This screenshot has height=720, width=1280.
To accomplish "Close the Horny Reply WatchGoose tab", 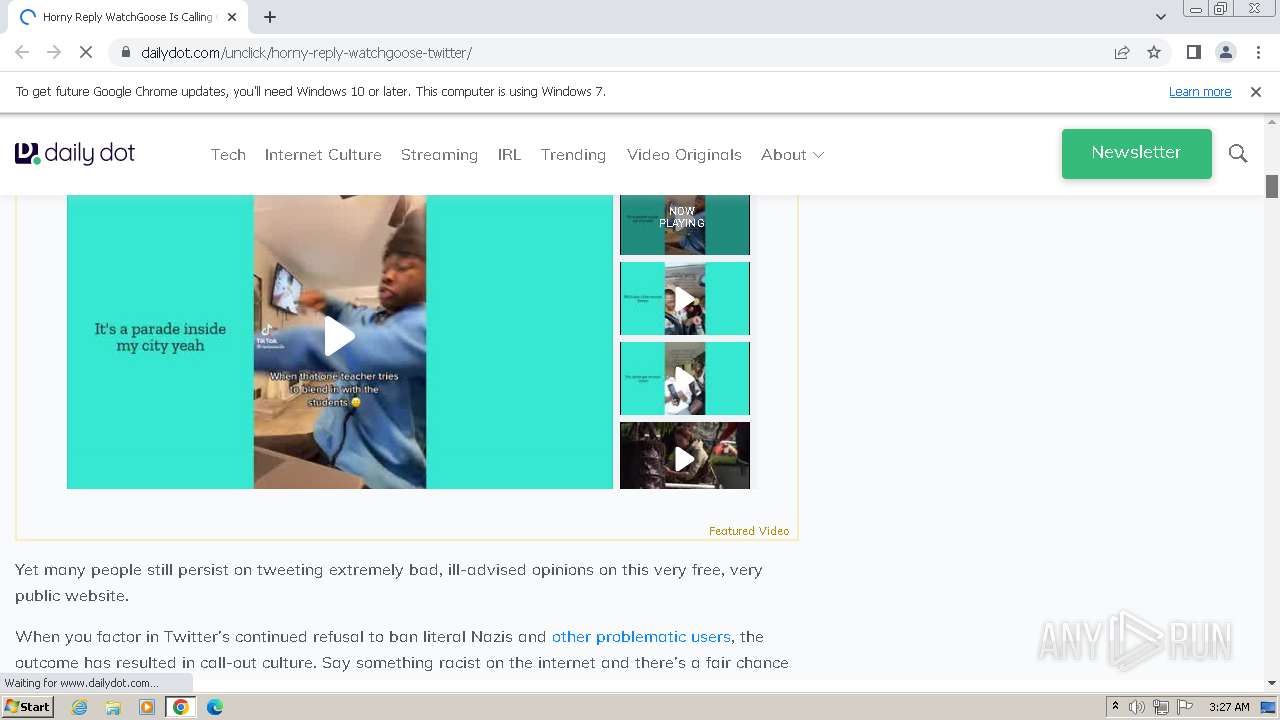I will (x=232, y=17).
